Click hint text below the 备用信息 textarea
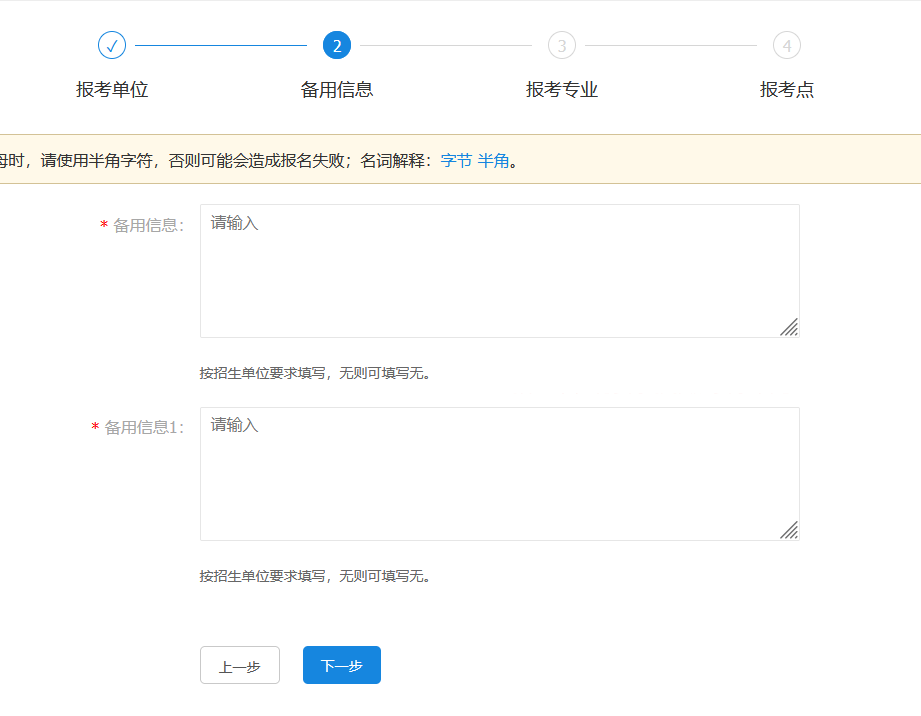Screen dimensions: 921x716 pyautogui.click(x=315, y=374)
